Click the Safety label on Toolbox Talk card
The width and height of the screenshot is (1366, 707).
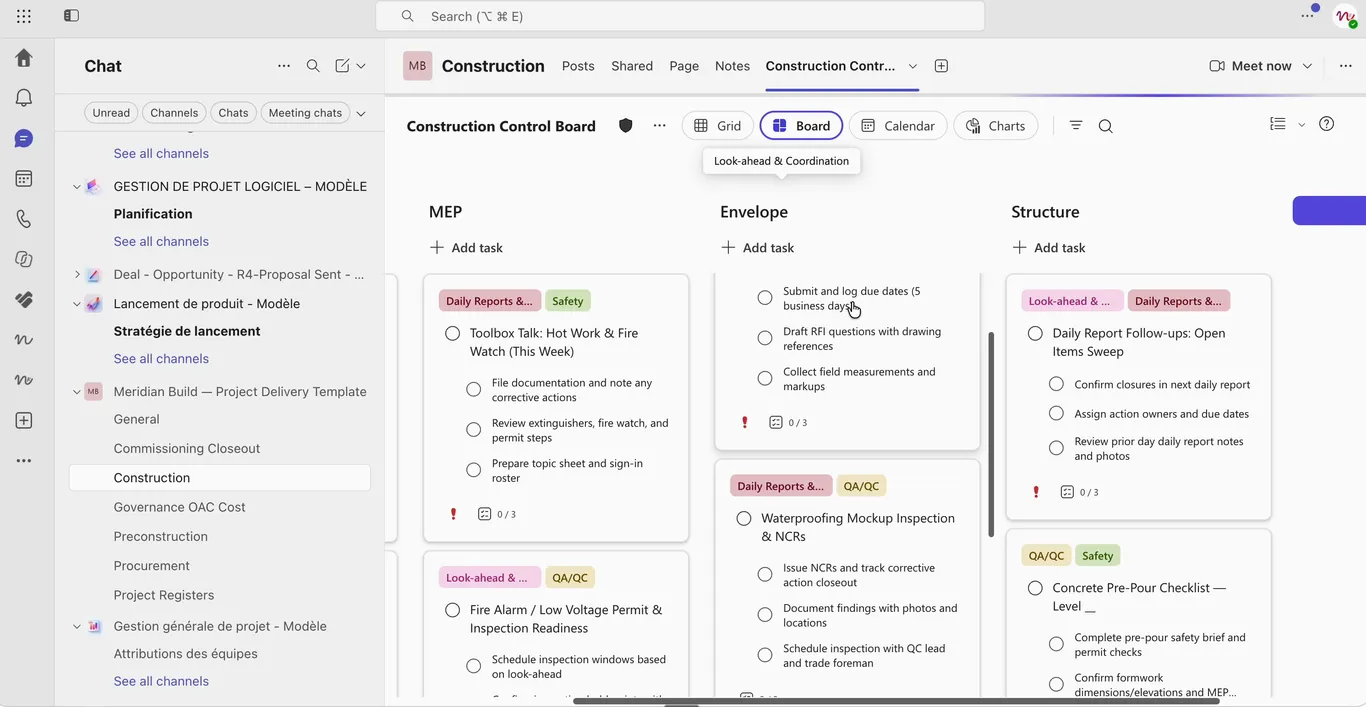click(x=568, y=301)
